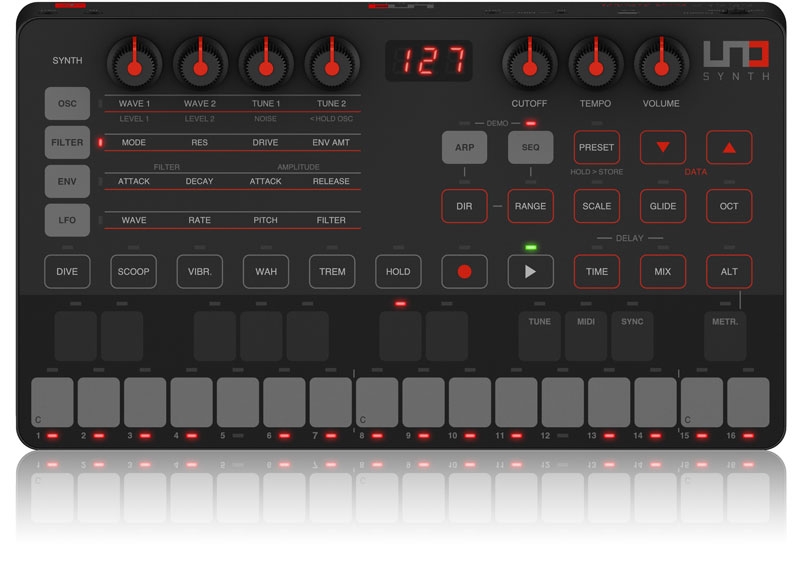Image resolution: width=800 pixels, height=572 pixels.
Task: Select the OSC parameter row
Action: [x=67, y=103]
